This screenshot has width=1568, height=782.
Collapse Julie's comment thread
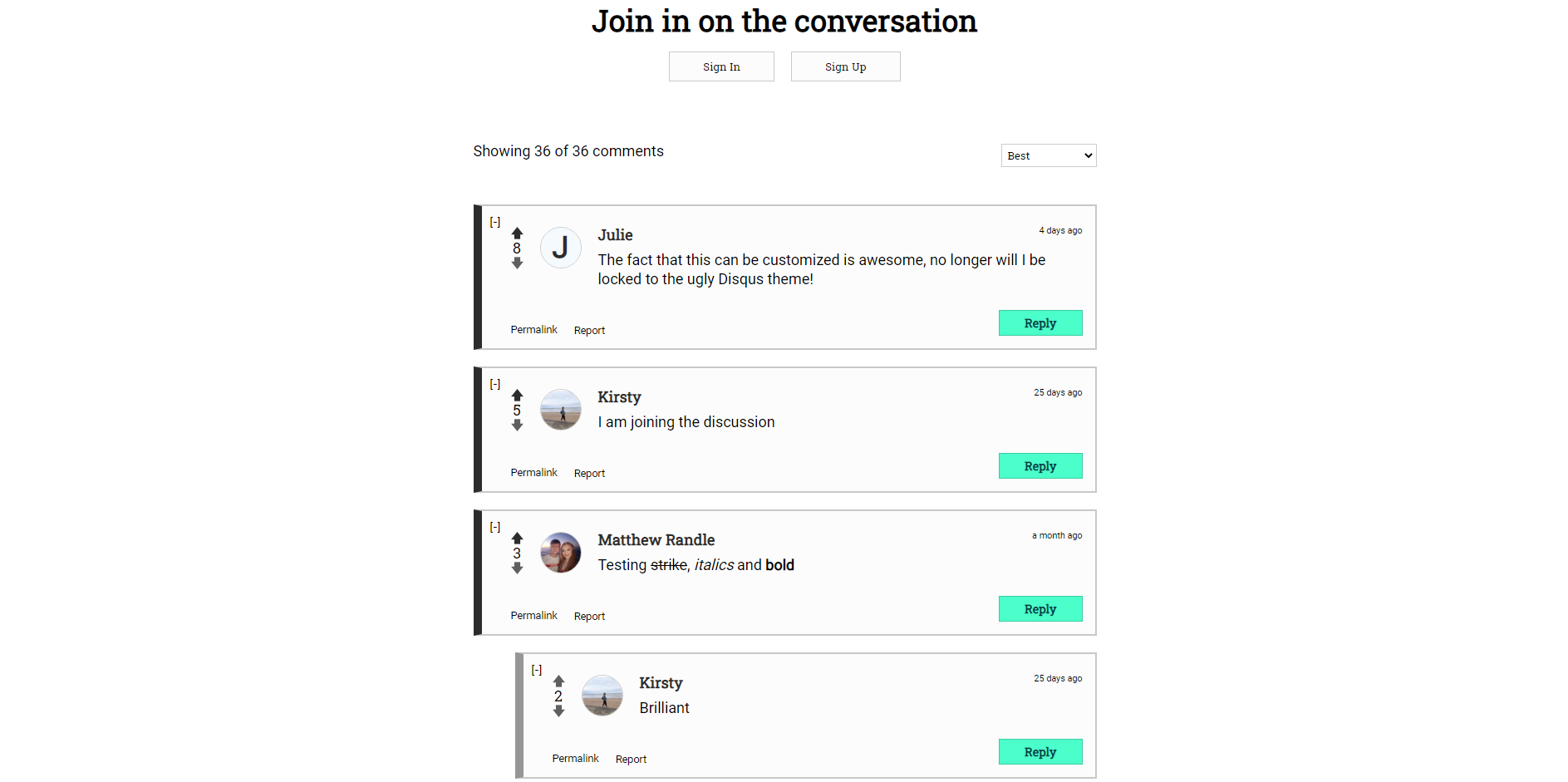[495, 222]
